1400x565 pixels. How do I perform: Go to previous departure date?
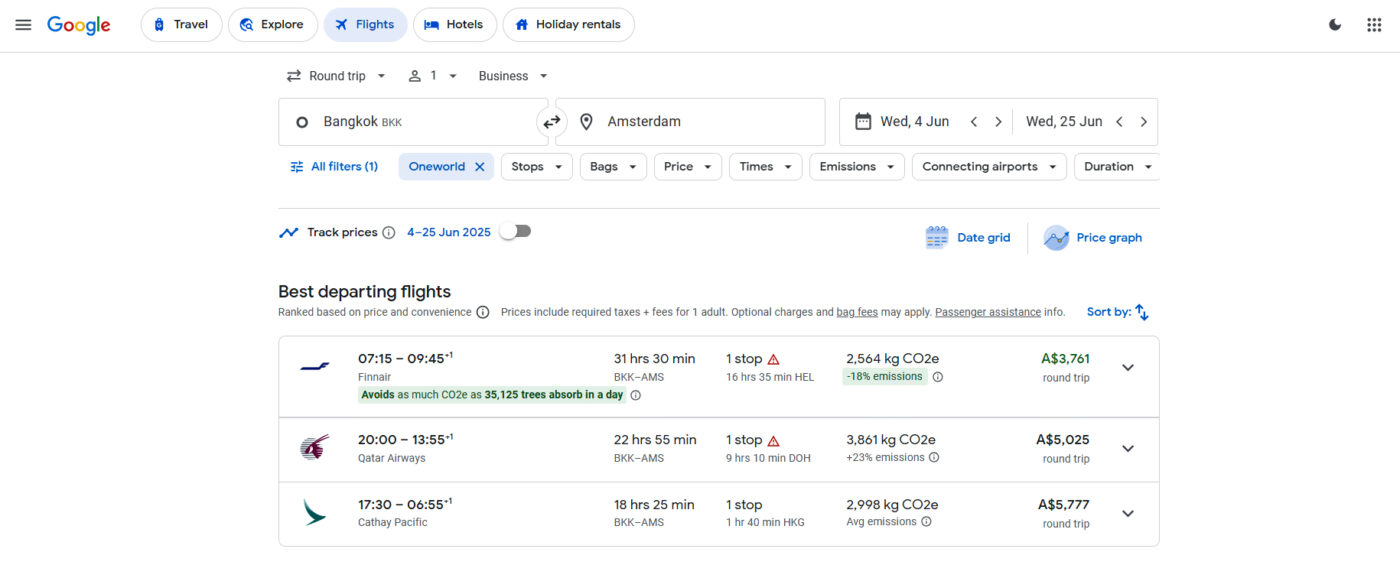point(974,122)
